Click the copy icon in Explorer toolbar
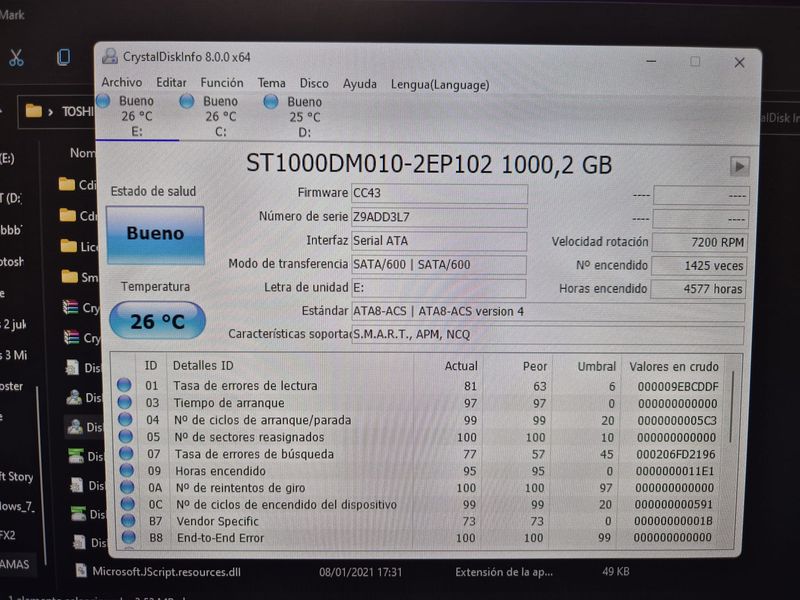This screenshot has width=800, height=600. [64, 57]
